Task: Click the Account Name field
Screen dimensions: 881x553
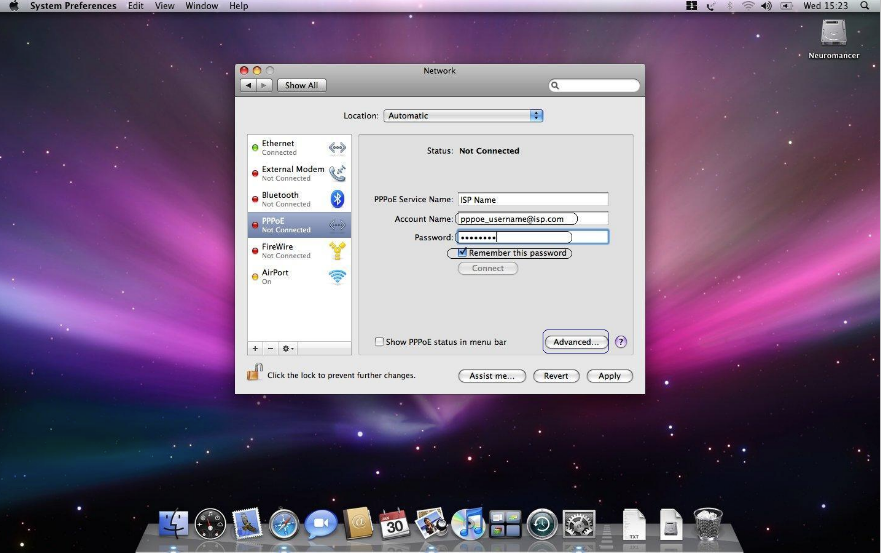Action: tap(533, 219)
